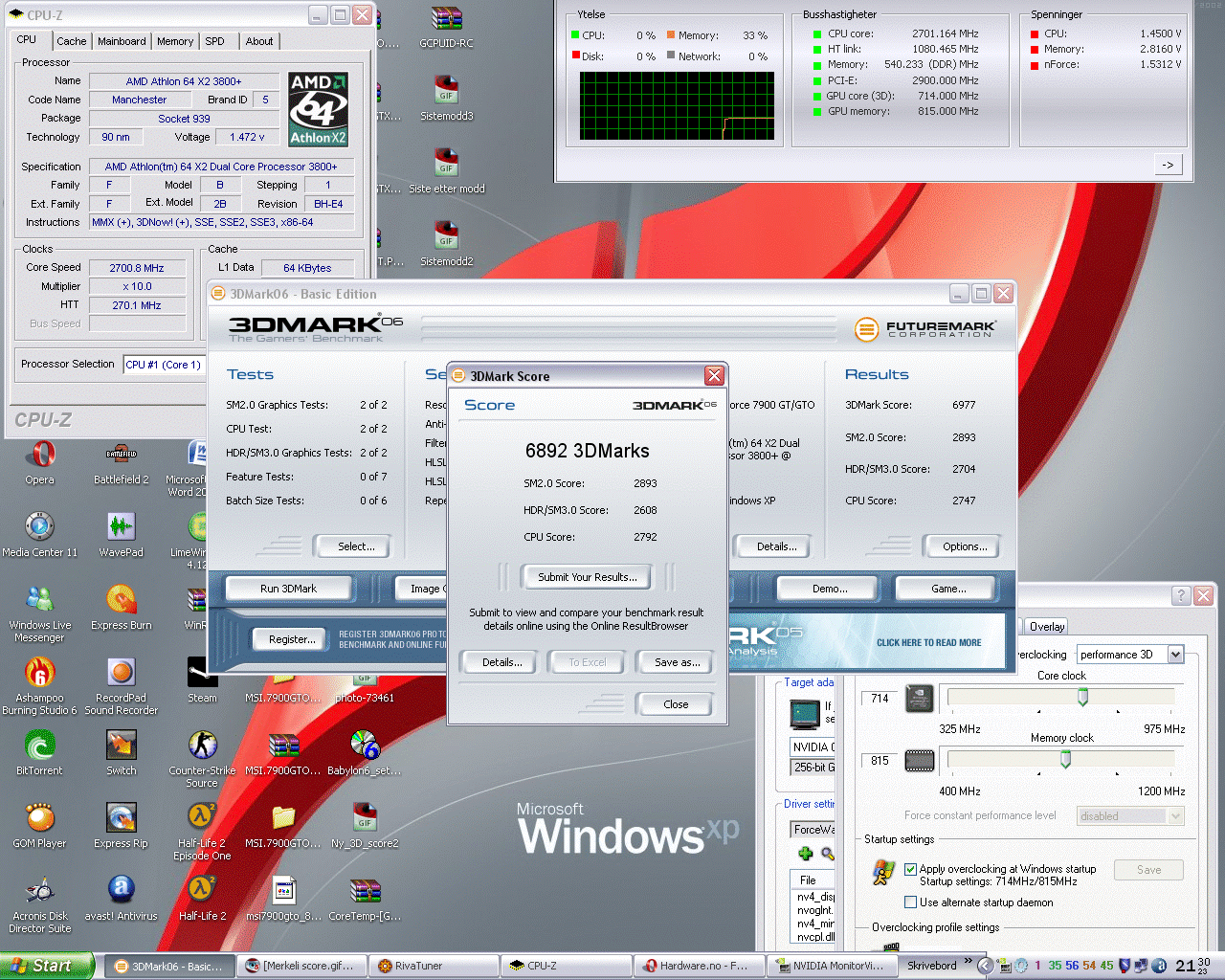This screenshot has width=1225, height=980.
Task: Open avast! Antivirus desktop icon
Action: tap(121, 899)
